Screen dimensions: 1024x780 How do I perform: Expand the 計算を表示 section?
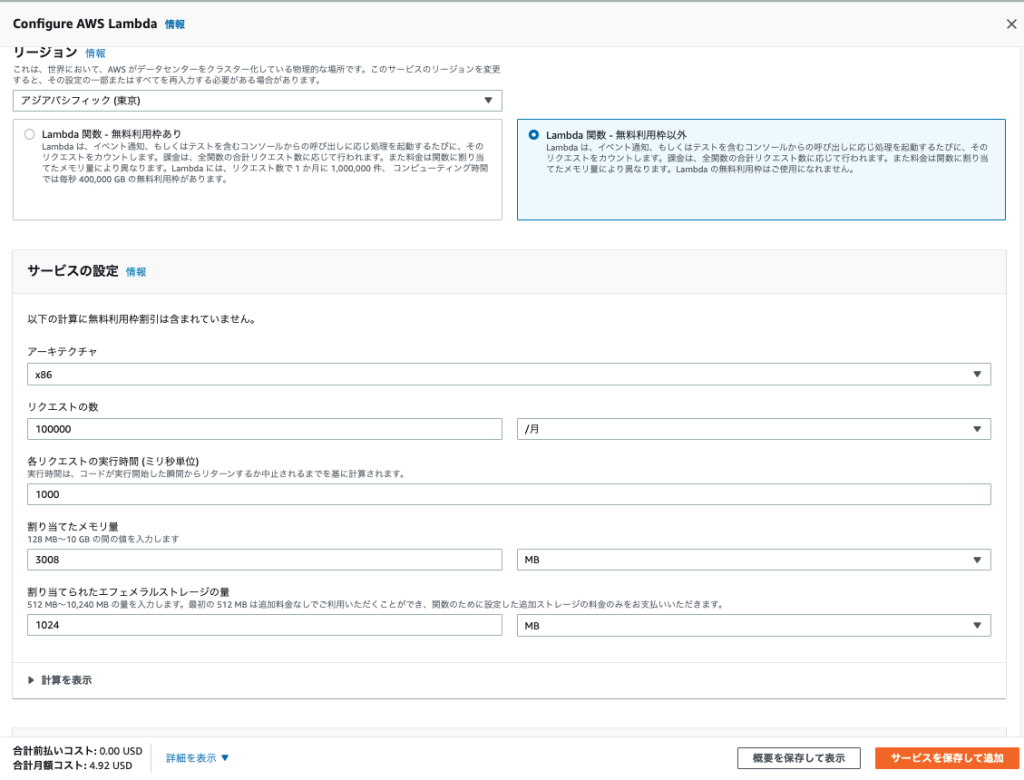61,680
